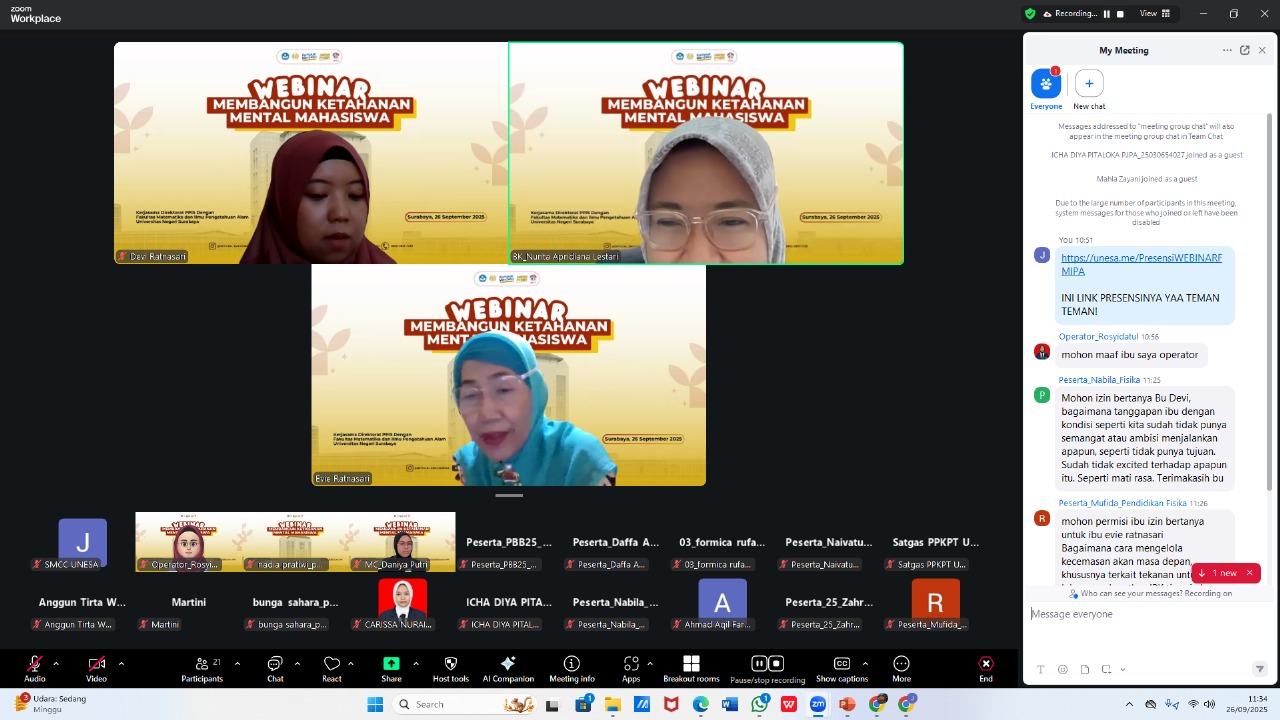Open emoji picker in chat composer
Viewport: 1280px width, 720px height.
[x=1062, y=669]
